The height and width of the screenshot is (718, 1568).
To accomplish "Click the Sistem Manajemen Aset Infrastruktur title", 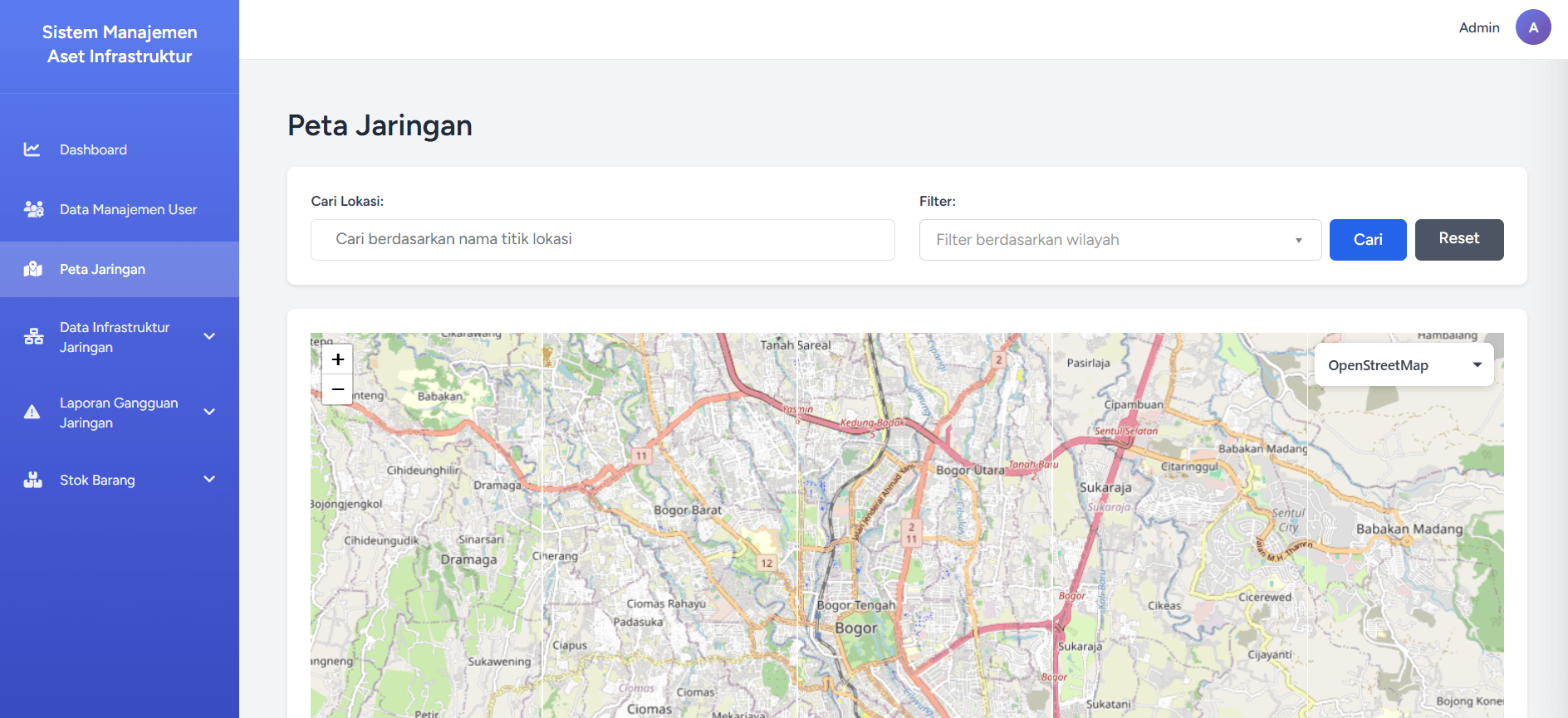I will (x=120, y=44).
